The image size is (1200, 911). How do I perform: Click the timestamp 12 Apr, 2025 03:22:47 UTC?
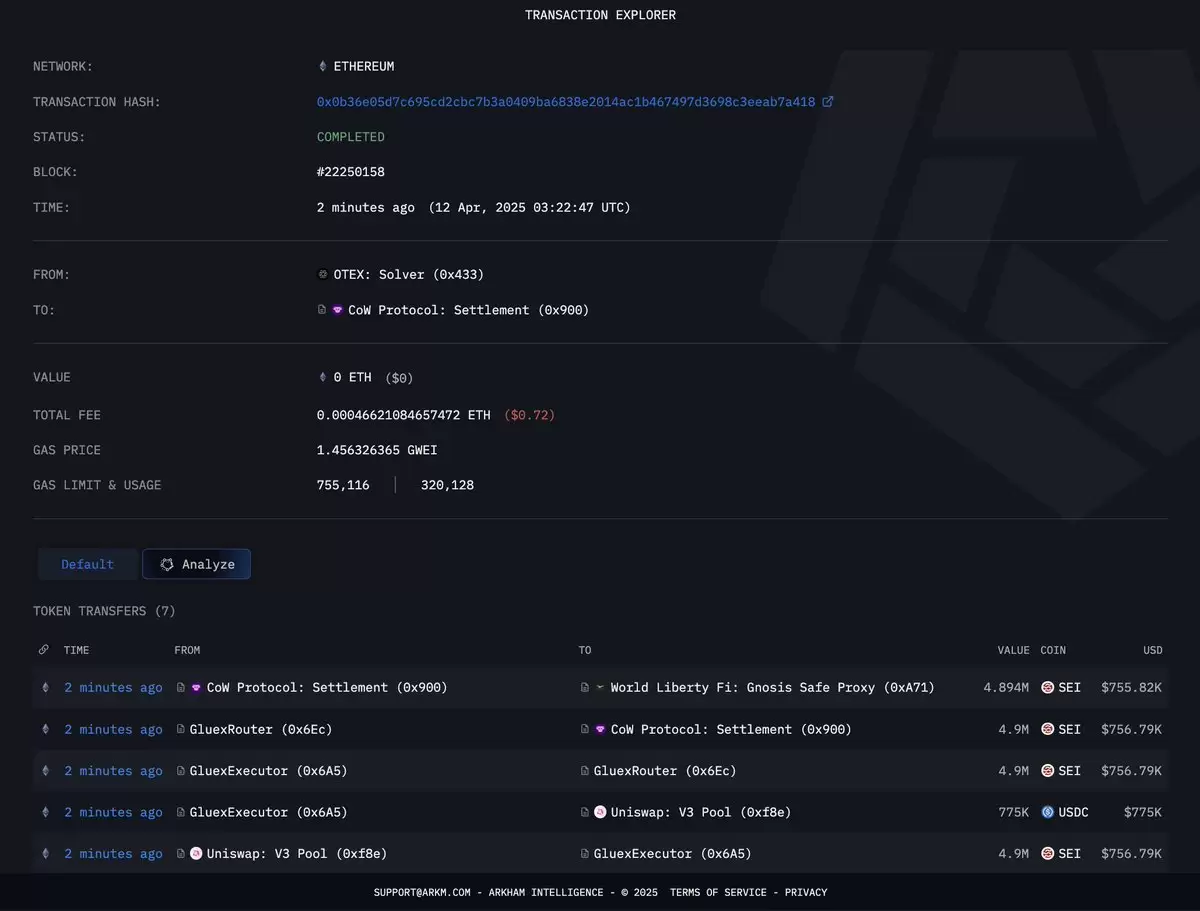click(530, 208)
